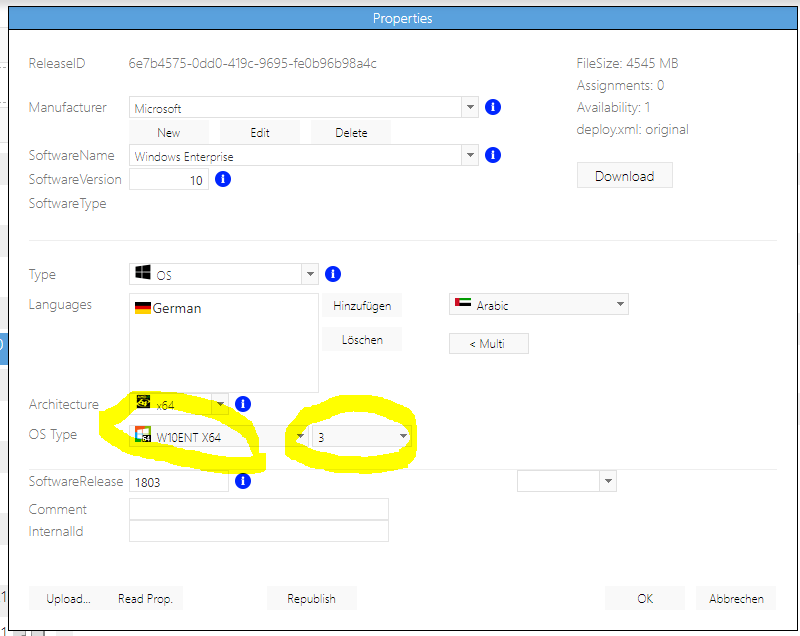
Task: Click the Edit manufacturer button
Action: coord(260,133)
